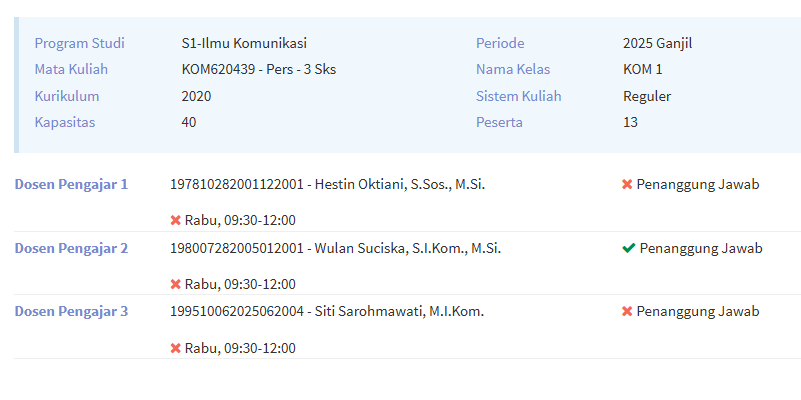Click the Peserta count 13
This screenshot has width=801, height=400.
pyautogui.click(x=630, y=122)
